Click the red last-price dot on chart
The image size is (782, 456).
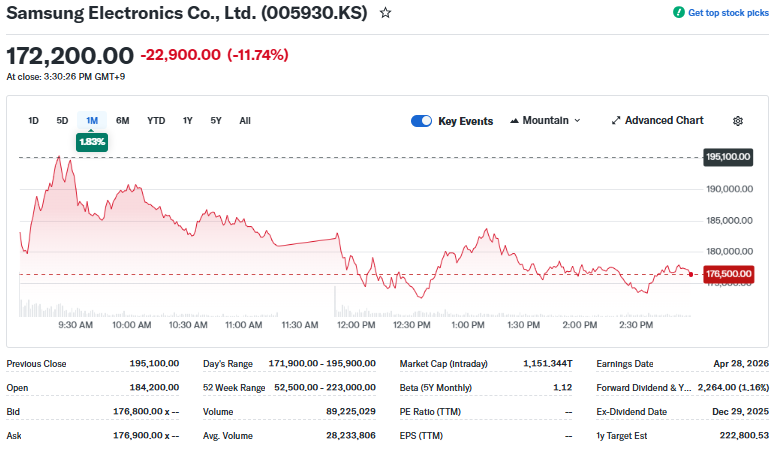[691, 274]
